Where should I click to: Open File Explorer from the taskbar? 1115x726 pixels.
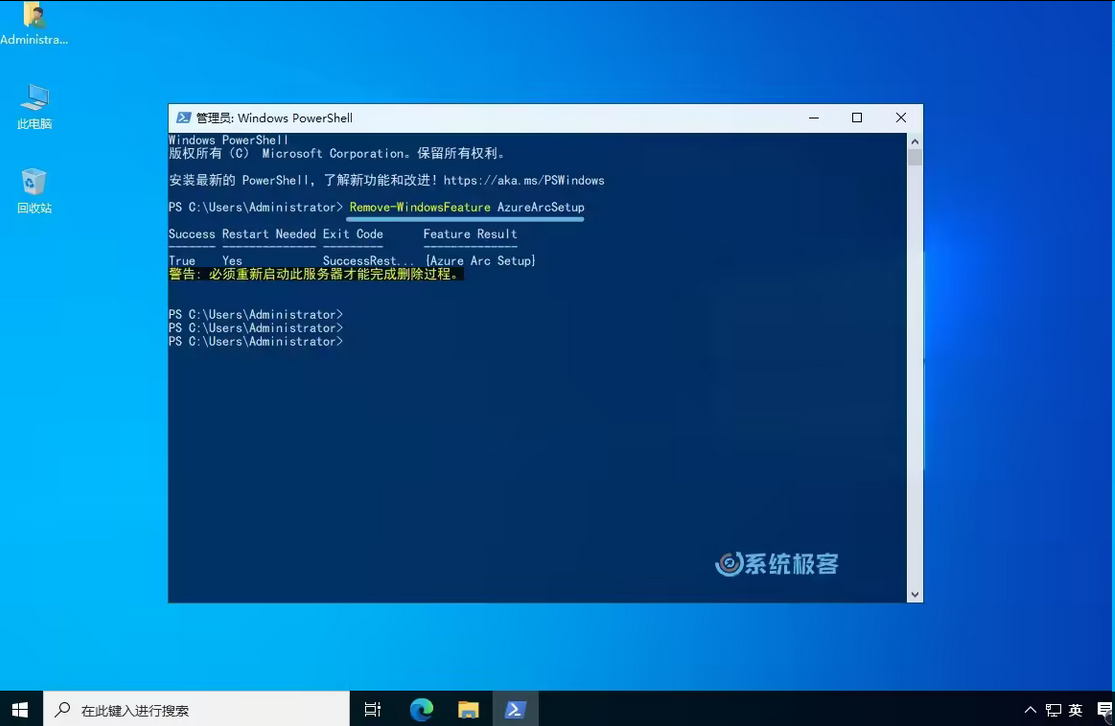(x=468, y=709)
